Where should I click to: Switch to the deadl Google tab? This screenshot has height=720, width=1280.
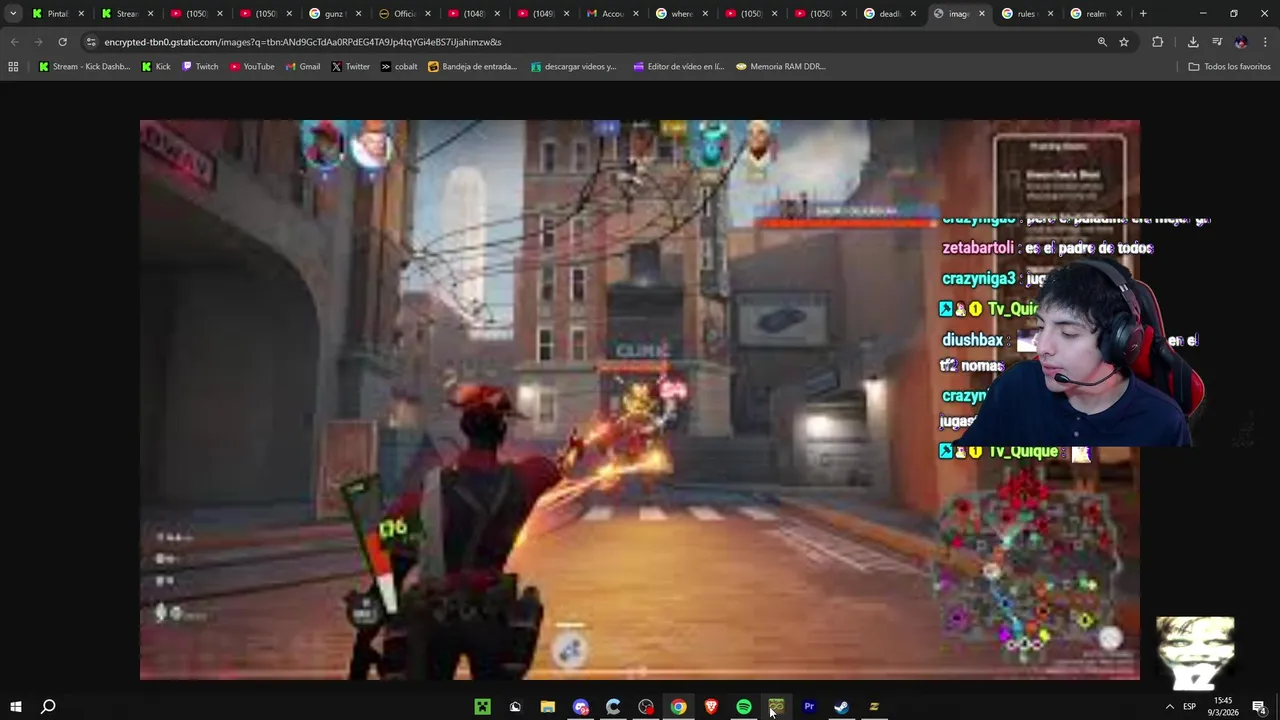coord(887,14)
